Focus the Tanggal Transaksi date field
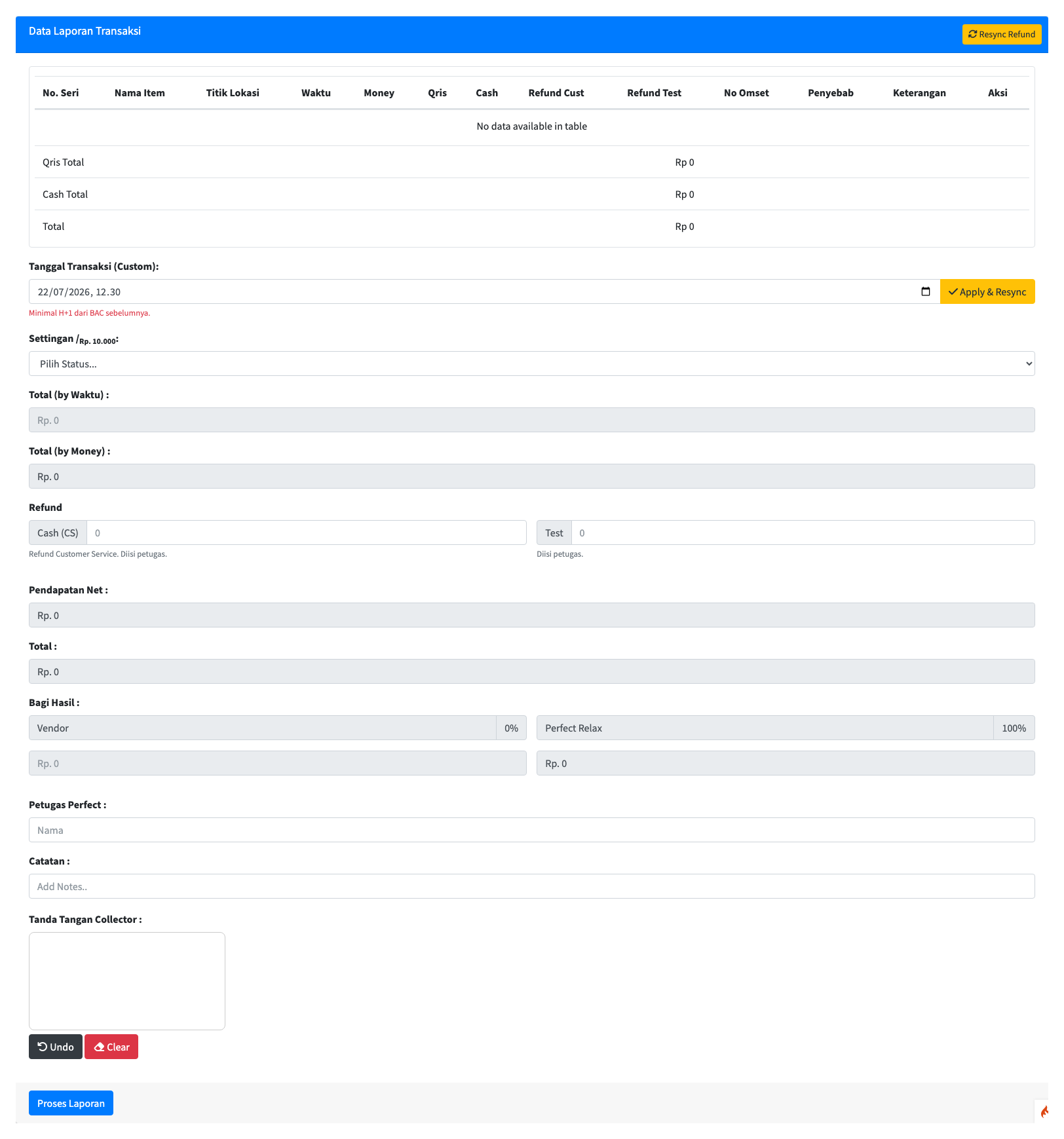Image resolution: width=1064 pixels, height=1139 pixels. tap(484, 291)
